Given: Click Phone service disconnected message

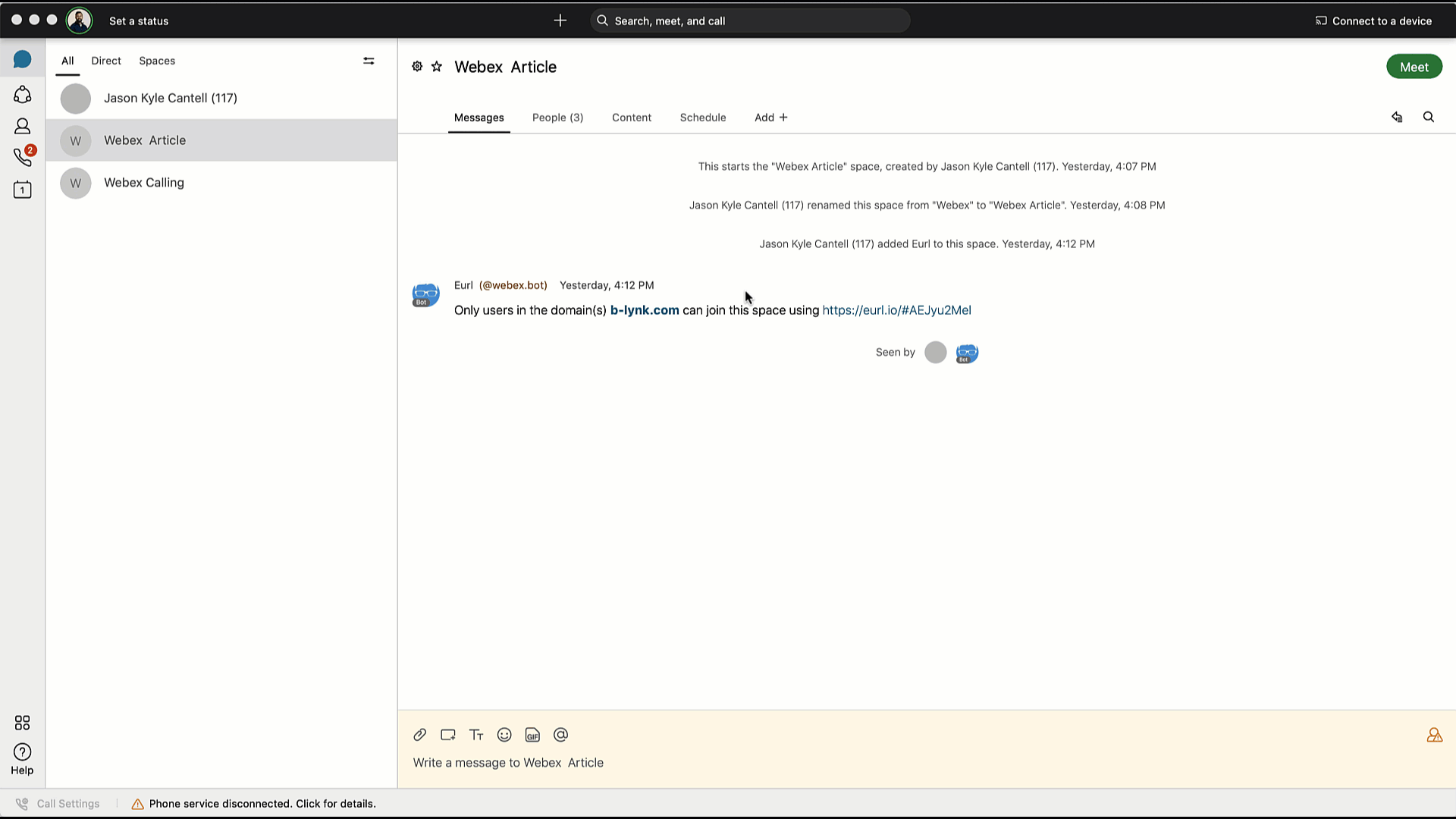Looking at the screenshot, I should [x=262, y=804].
